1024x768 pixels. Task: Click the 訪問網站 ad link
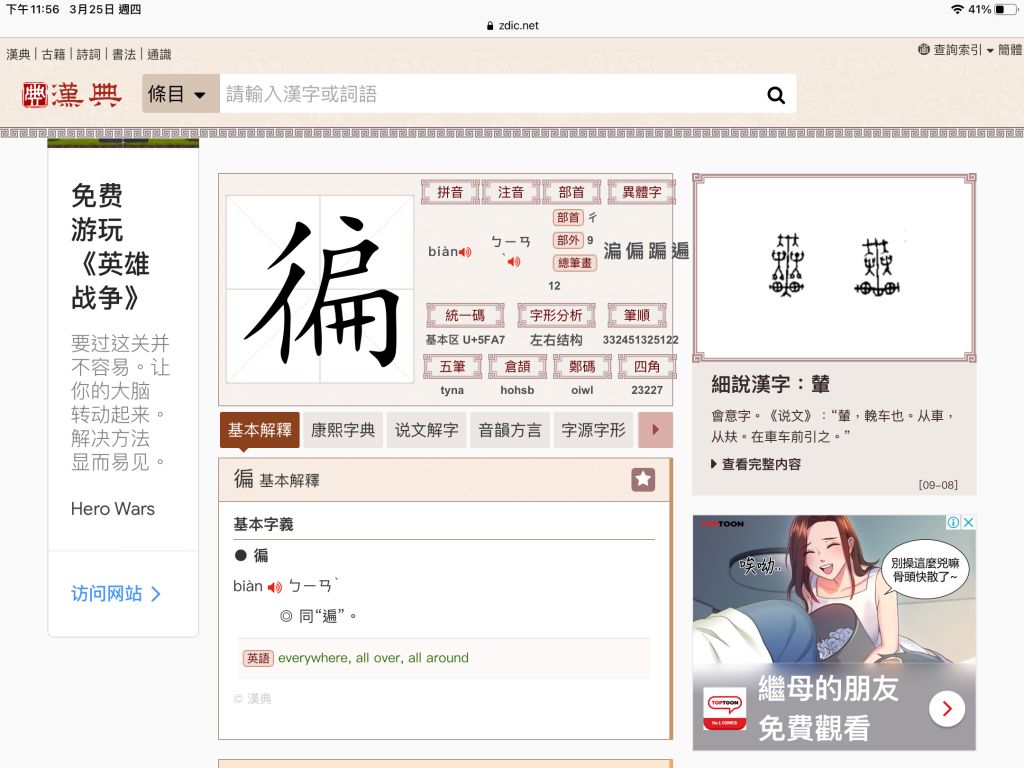tap(116, 593)
